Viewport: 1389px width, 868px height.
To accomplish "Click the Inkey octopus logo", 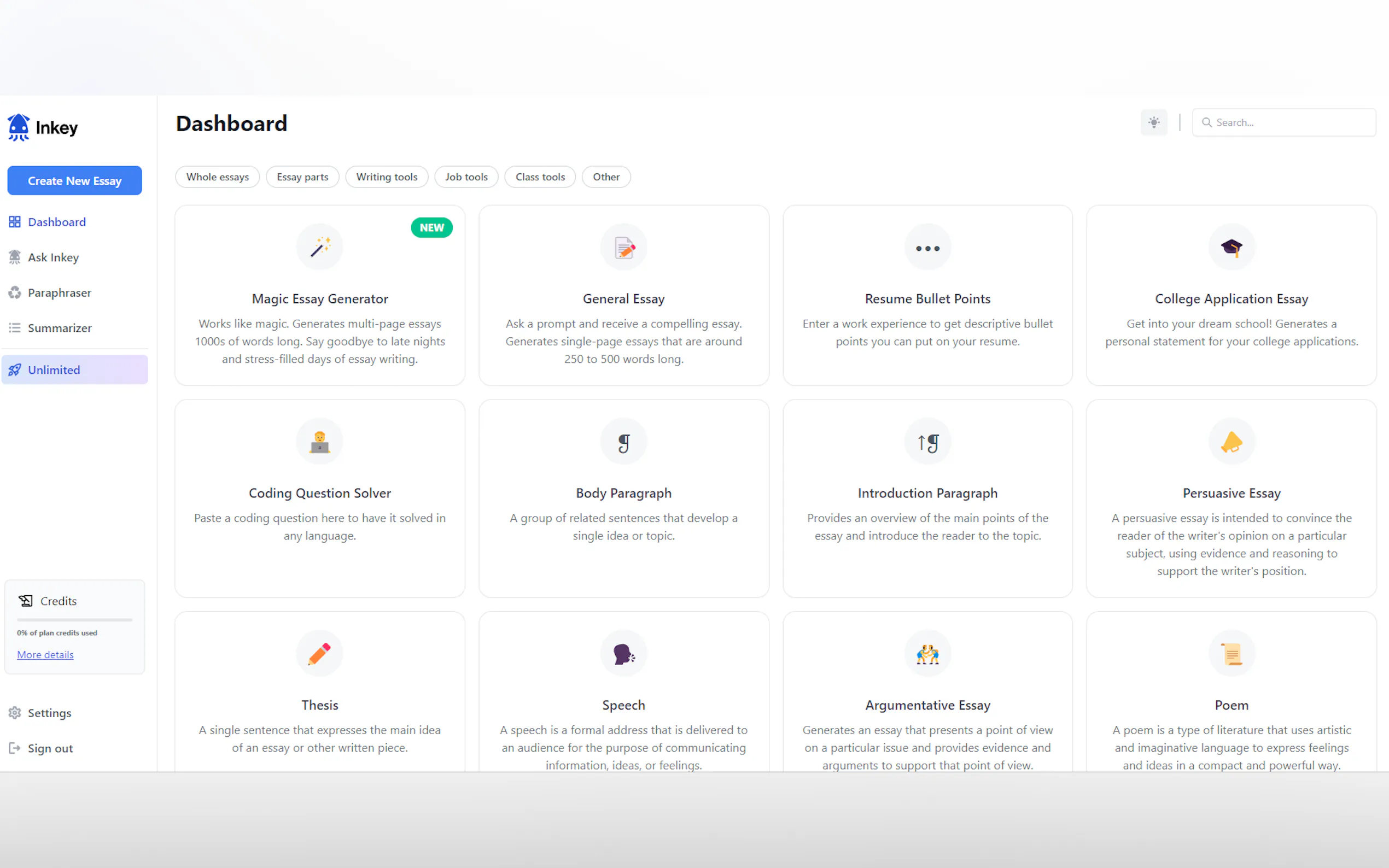I will tap(18, 127).
